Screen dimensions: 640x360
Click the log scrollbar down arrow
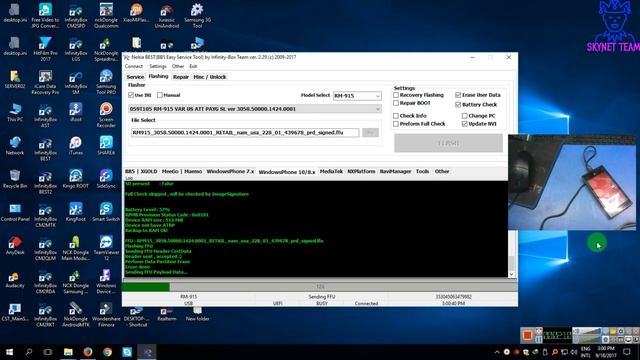pyautogui.click(x=511, y=274)
